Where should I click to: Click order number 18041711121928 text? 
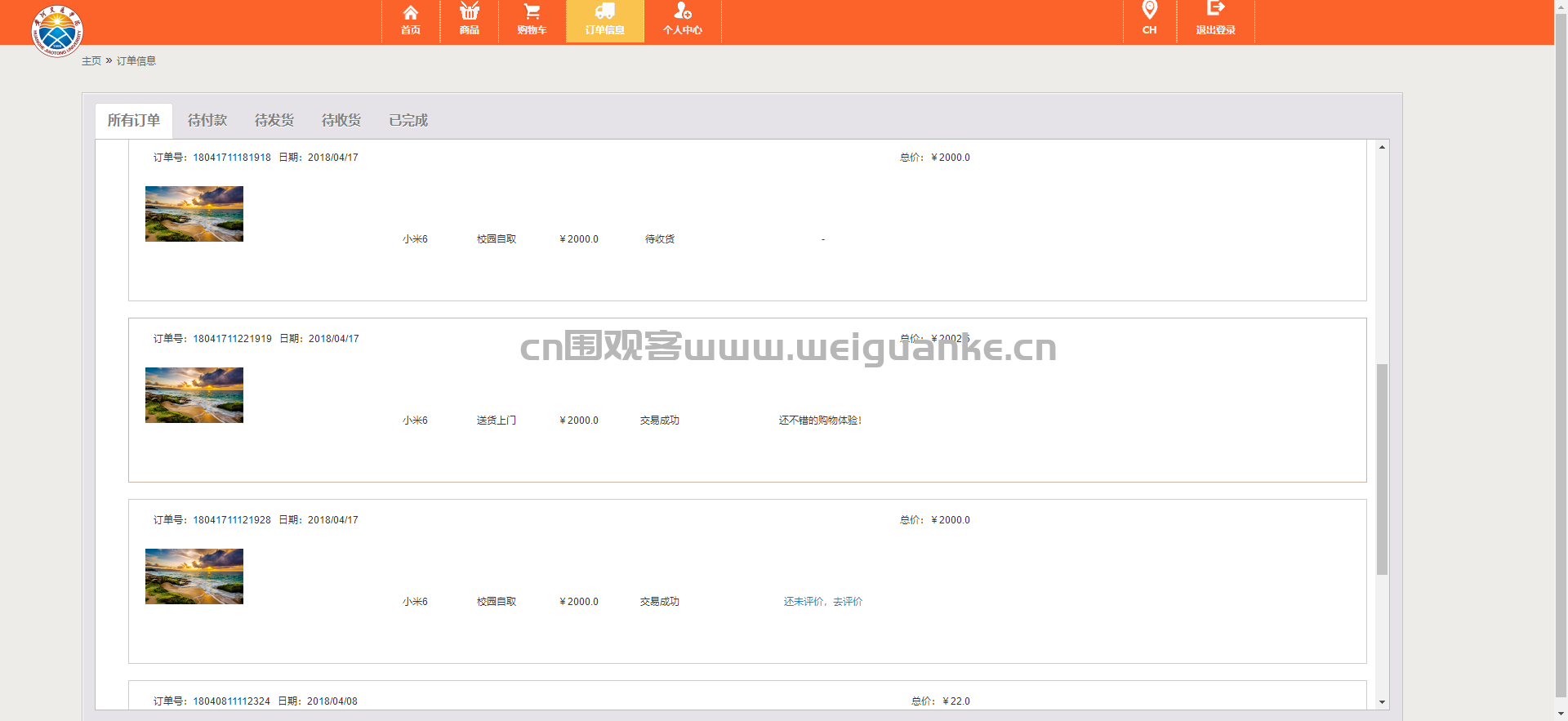(x=232, y=520)
